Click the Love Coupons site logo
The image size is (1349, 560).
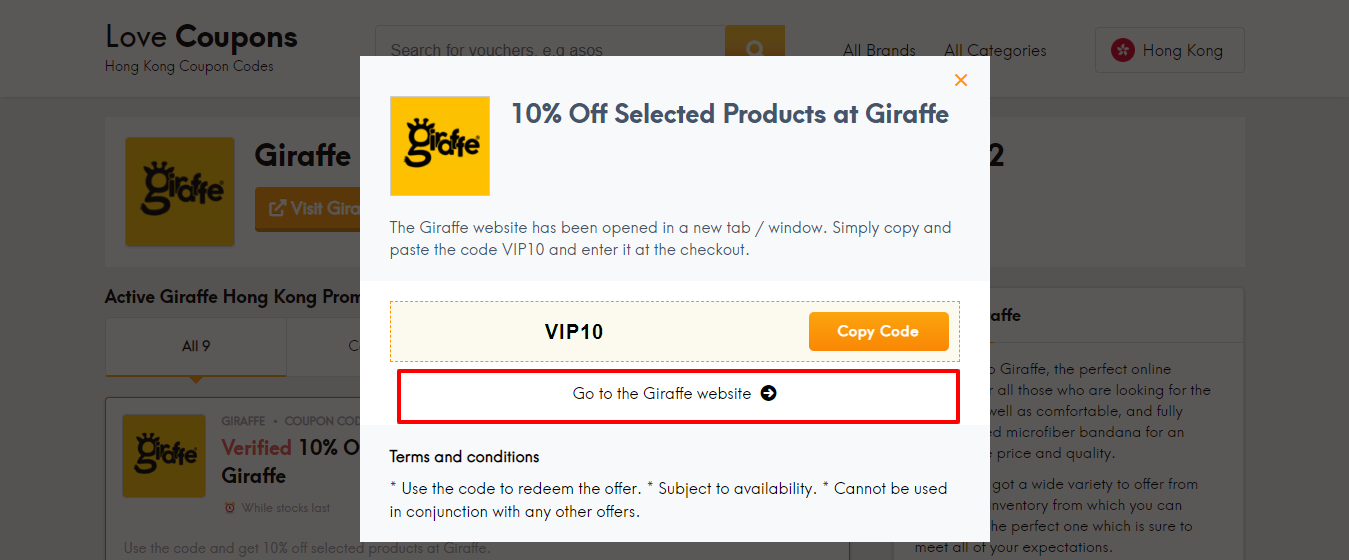coord(201,47)
